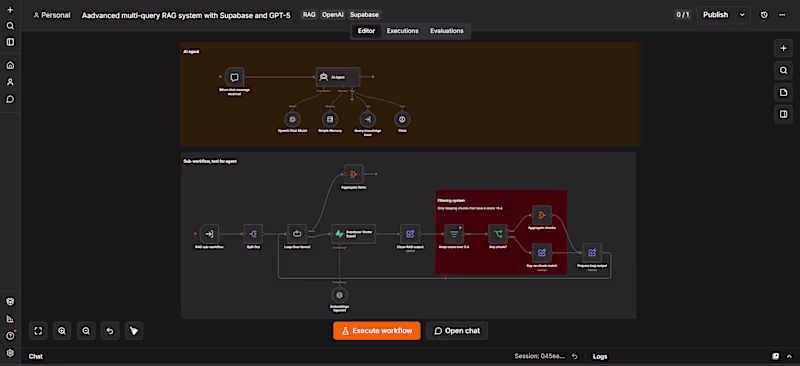Select the Prepare loop output node
The height and width of the screenshot is (366, 800).
pos(592,253)
